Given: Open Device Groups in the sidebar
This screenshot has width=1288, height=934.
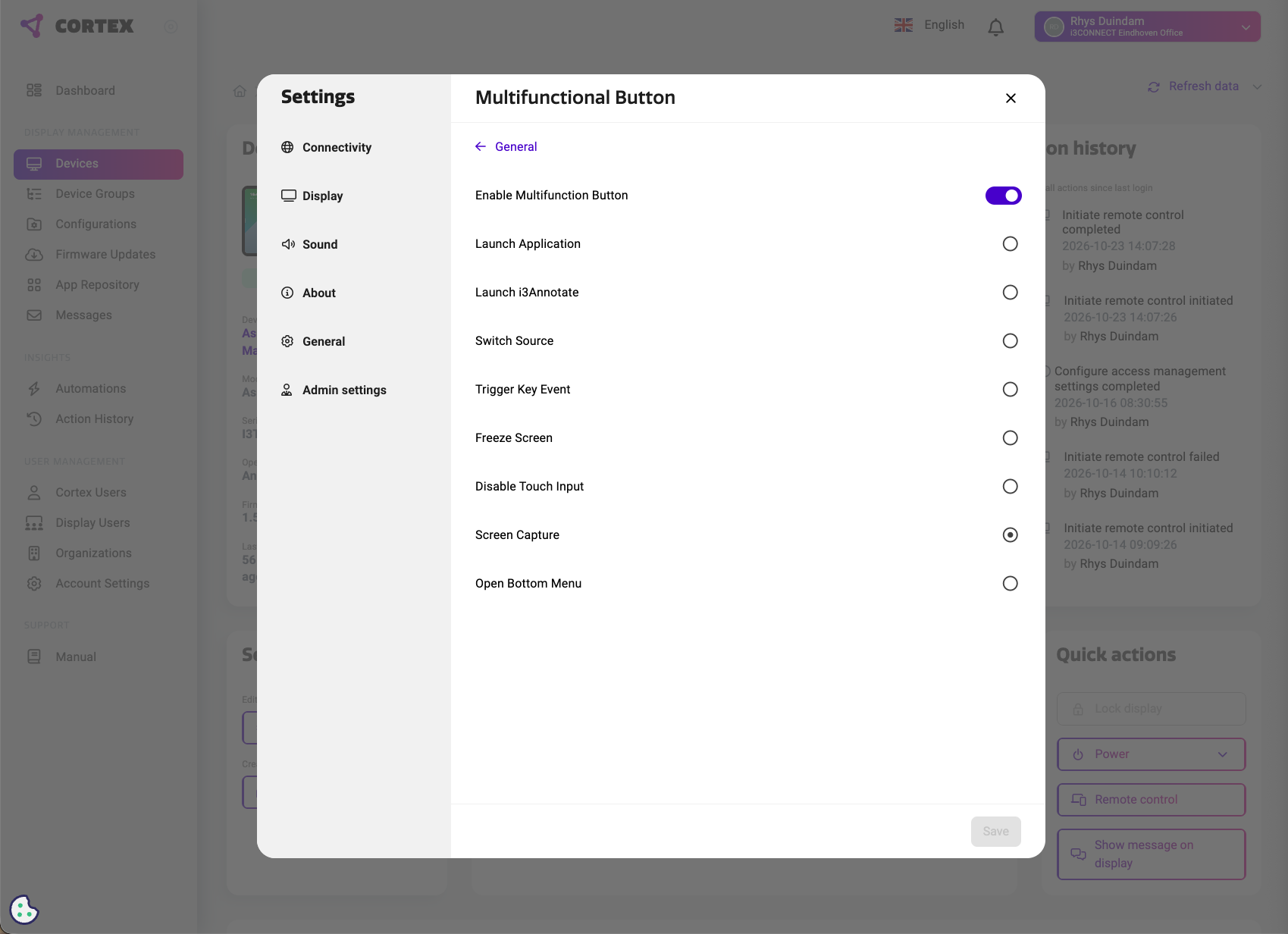Looking at the screenshot, I should [99, 194].
